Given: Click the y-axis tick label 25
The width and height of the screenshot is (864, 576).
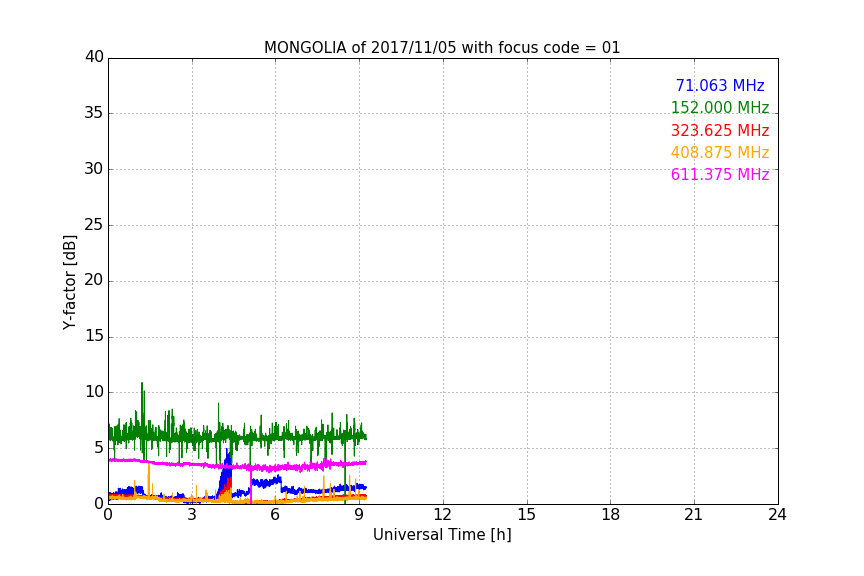Looking at the screenshot, I should coord(94,224).
